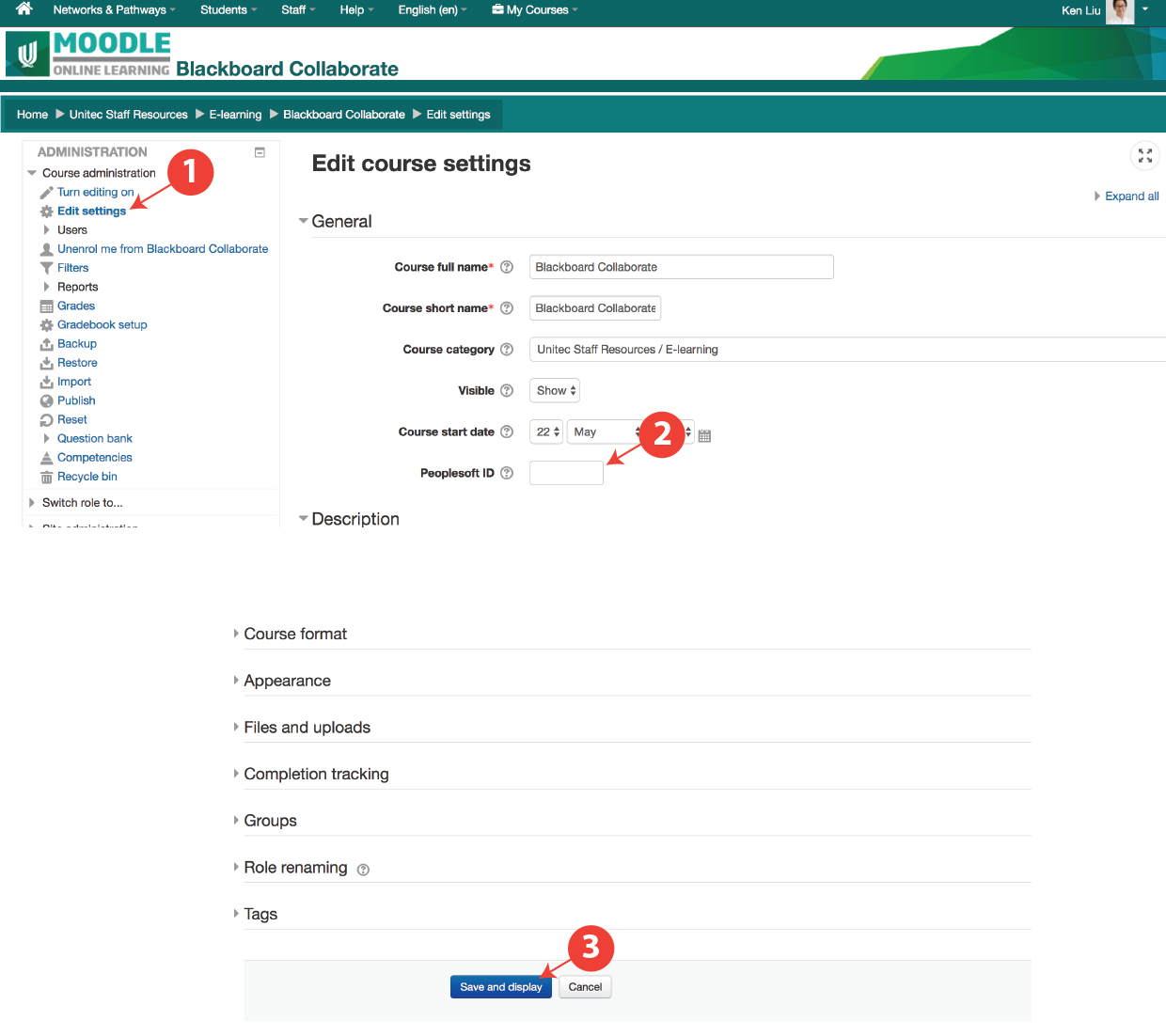Click the Reset circular arrow icon
This screenshot has height=1036, width=1166.
tap(46, 420)
